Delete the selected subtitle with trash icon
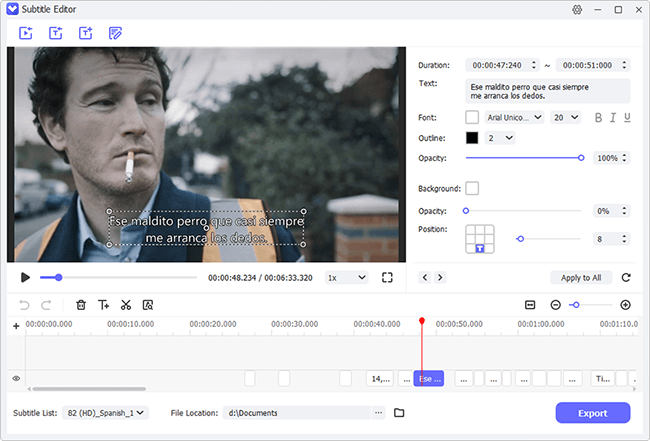This screenshot has height=441, width=650. point(81,305)
